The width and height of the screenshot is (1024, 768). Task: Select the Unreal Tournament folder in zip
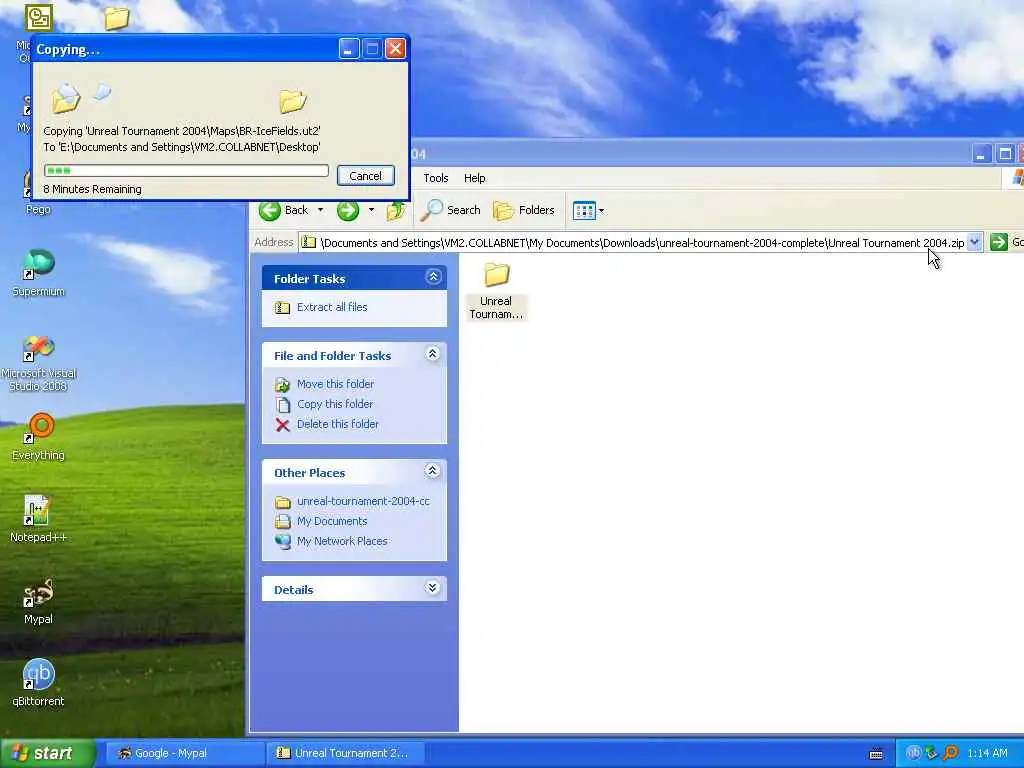pyautogui.click(x=496, y=291)
